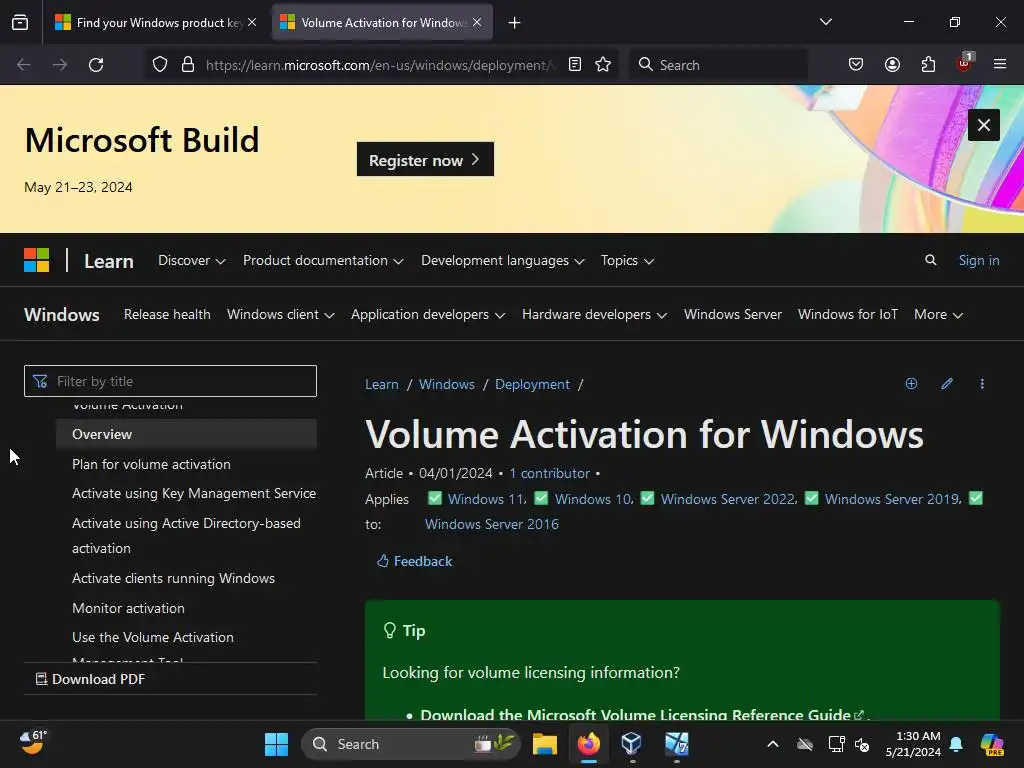1024x768 pixels.
Task: Open the Deployment breadcrumb link
Action: [x=532, y=384]
